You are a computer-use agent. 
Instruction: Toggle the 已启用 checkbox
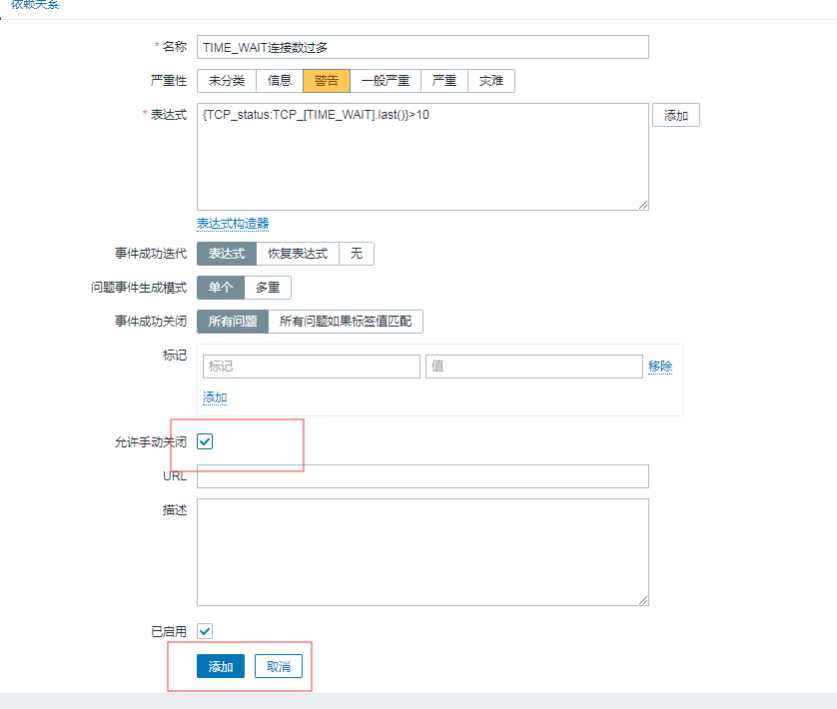(x=205, y=631)
